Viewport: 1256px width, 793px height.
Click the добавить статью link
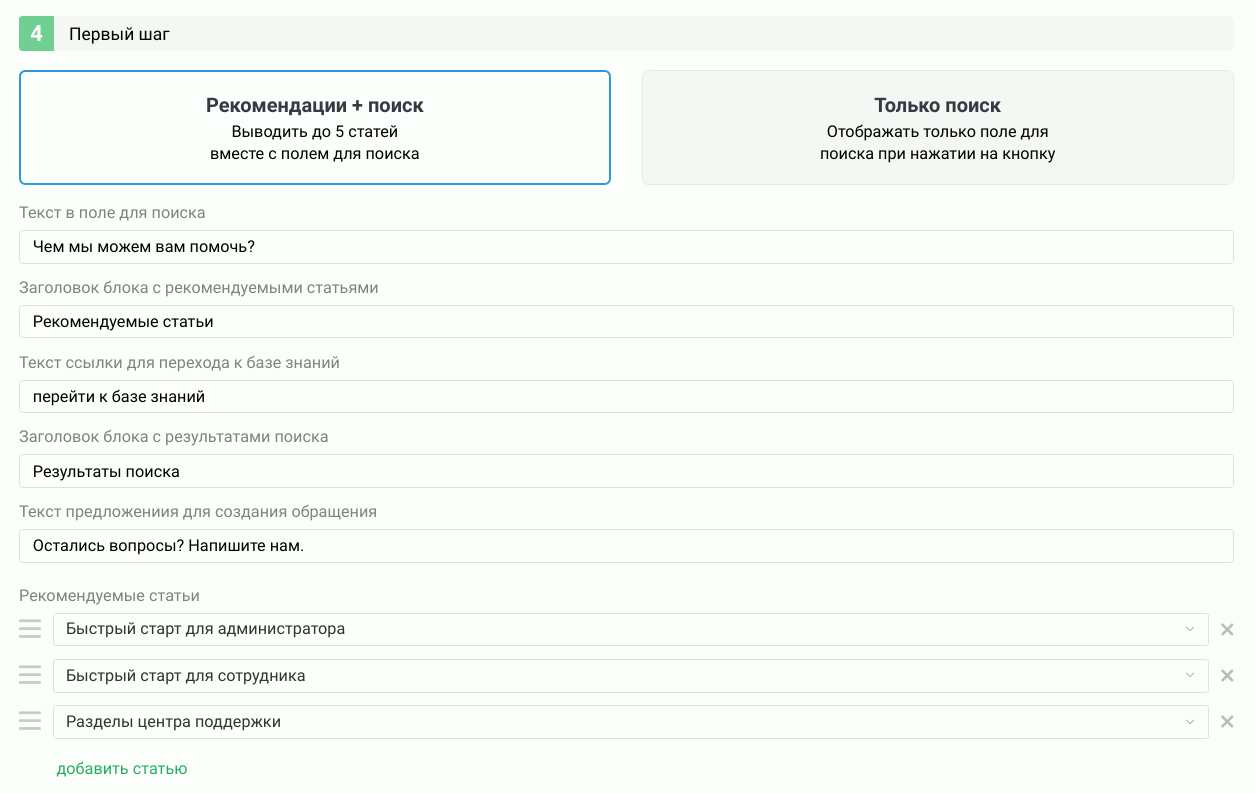[122, 768]
